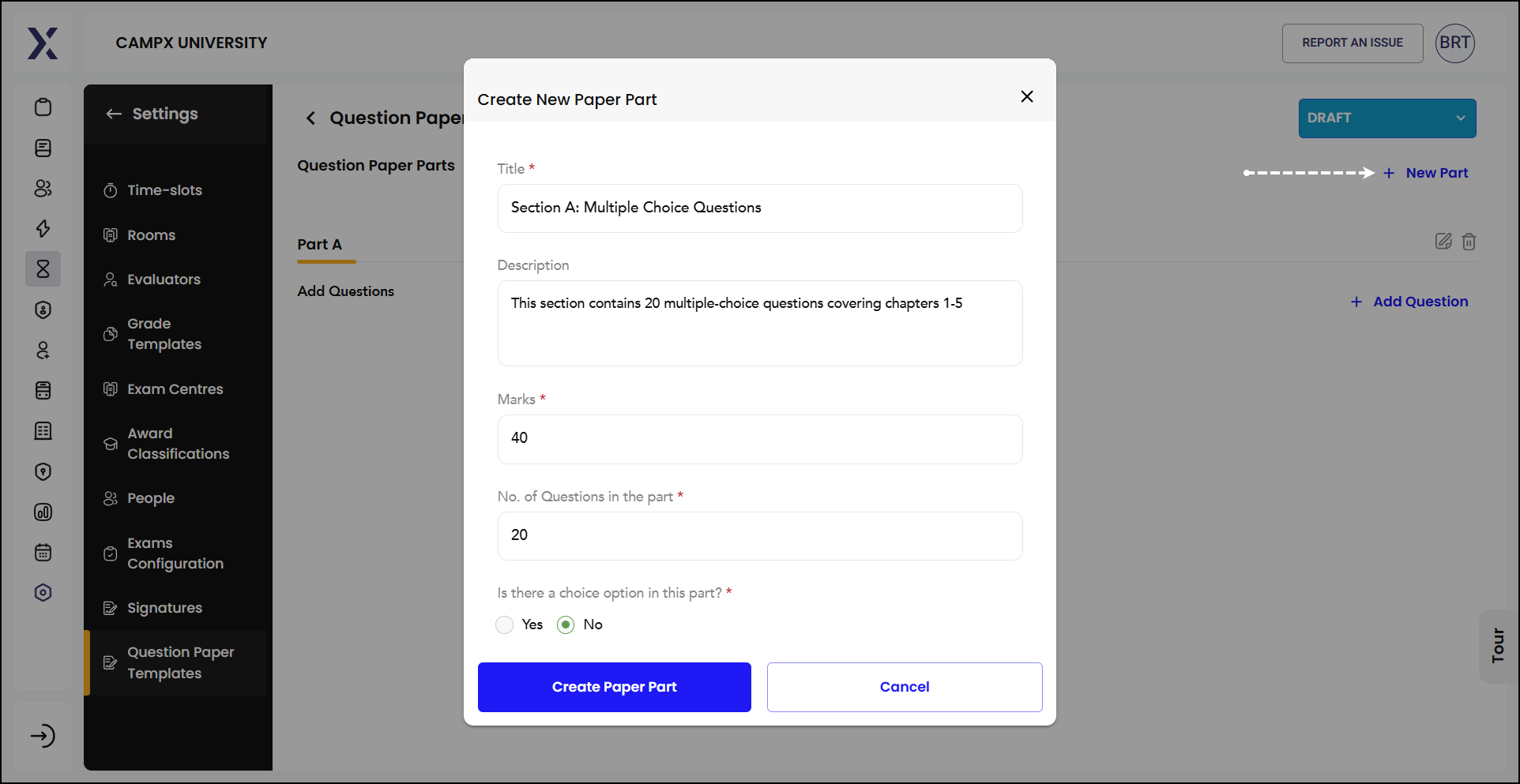Image resolution: width=1520 pixels, height=784 pixels.
Task: Close the Create New Paper Part dialog
Action: 1027,96
